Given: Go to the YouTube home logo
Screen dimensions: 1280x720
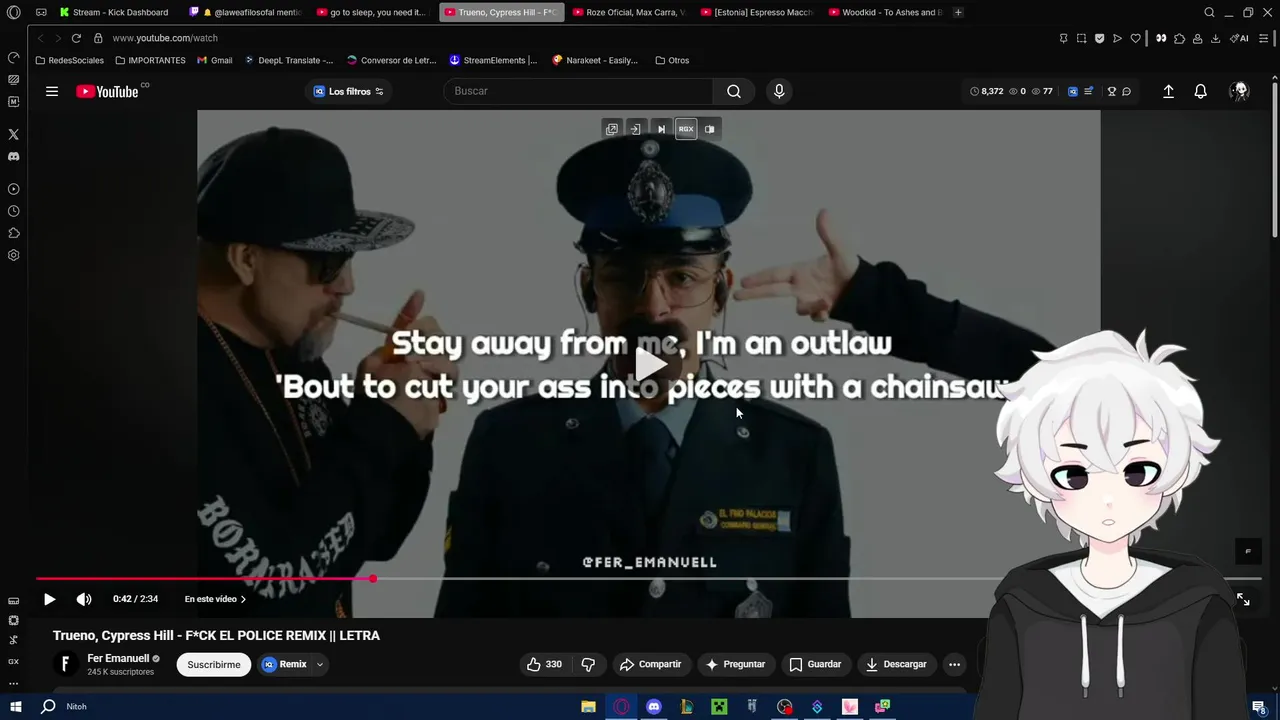Looking at the screenshot, I should point(107,91).
